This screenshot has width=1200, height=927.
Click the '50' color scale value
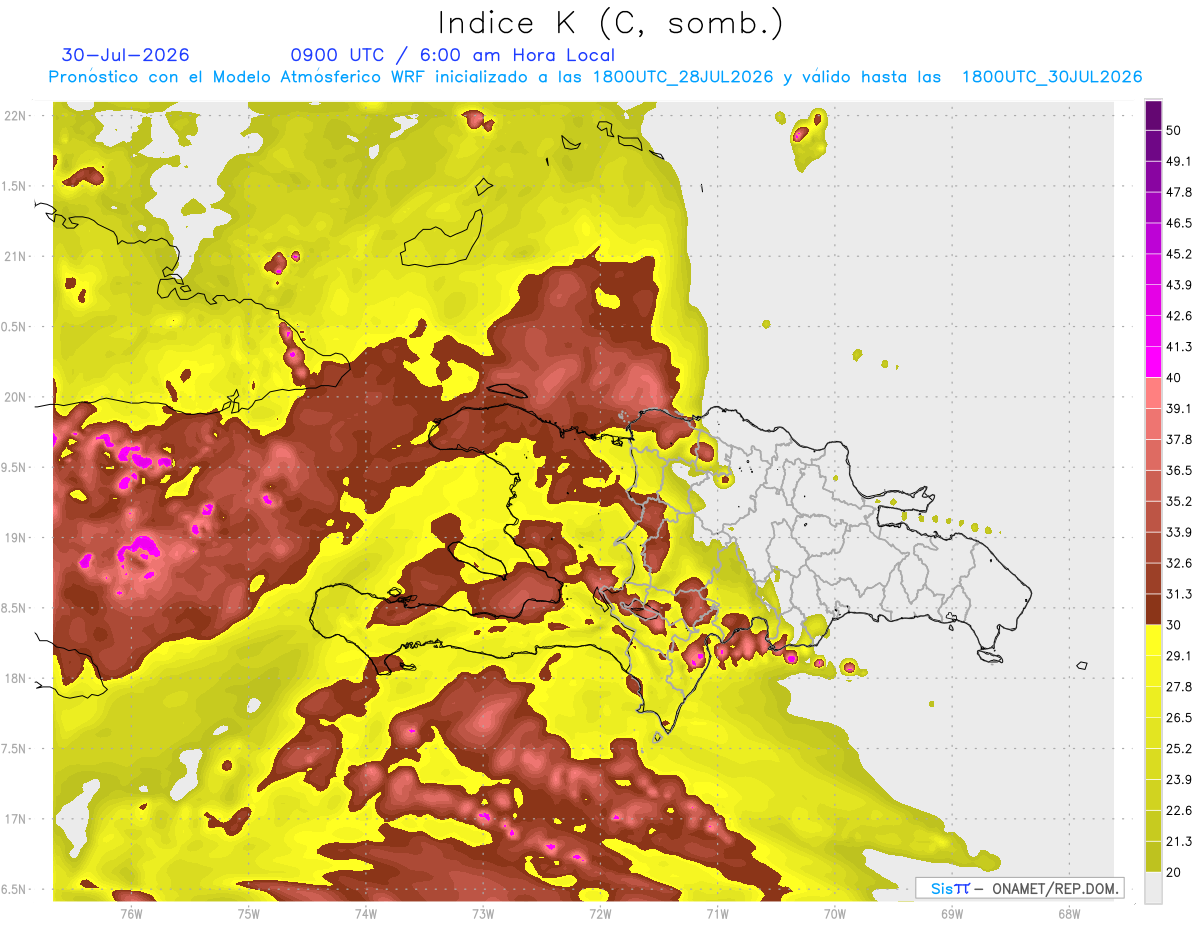[1174, 130]
